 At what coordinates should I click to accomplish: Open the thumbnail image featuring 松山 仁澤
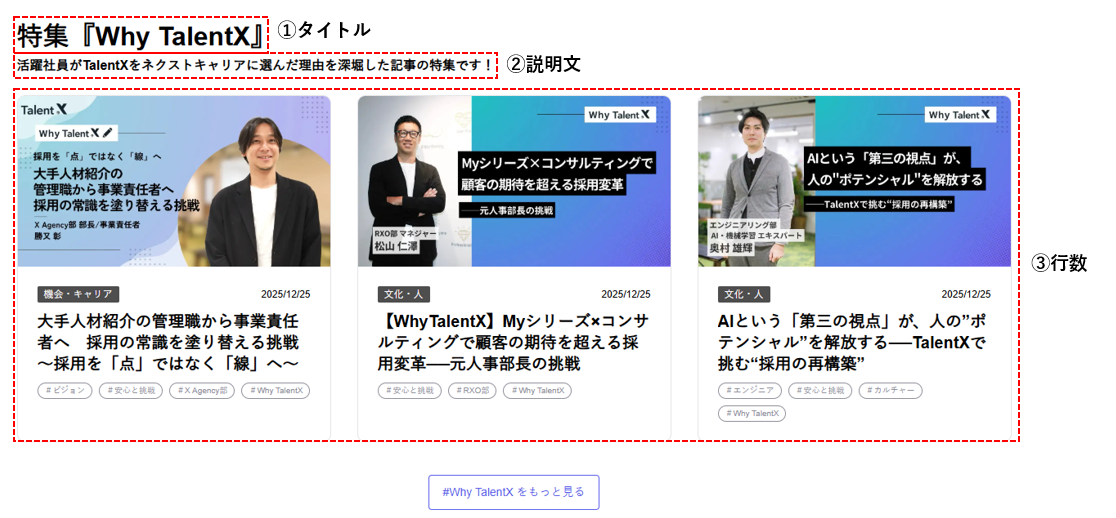click(514, 181)
